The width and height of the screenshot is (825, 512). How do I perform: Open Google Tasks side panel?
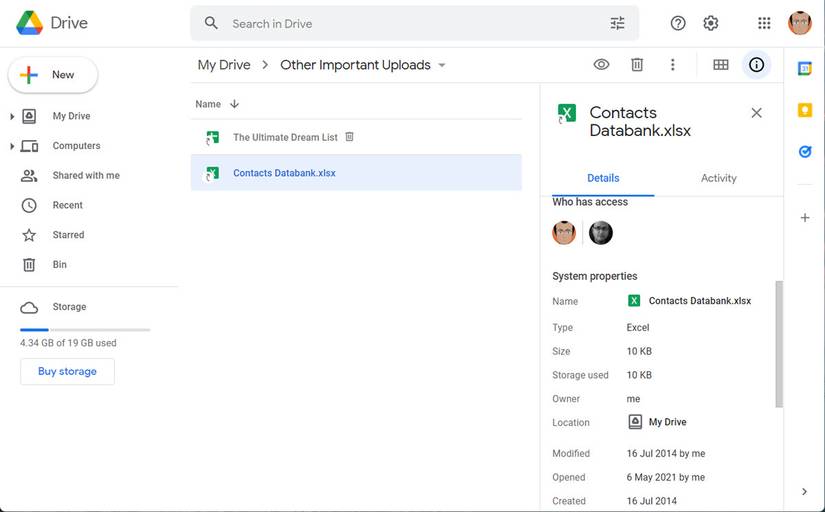pyautogui.click(x=804, y=152)
